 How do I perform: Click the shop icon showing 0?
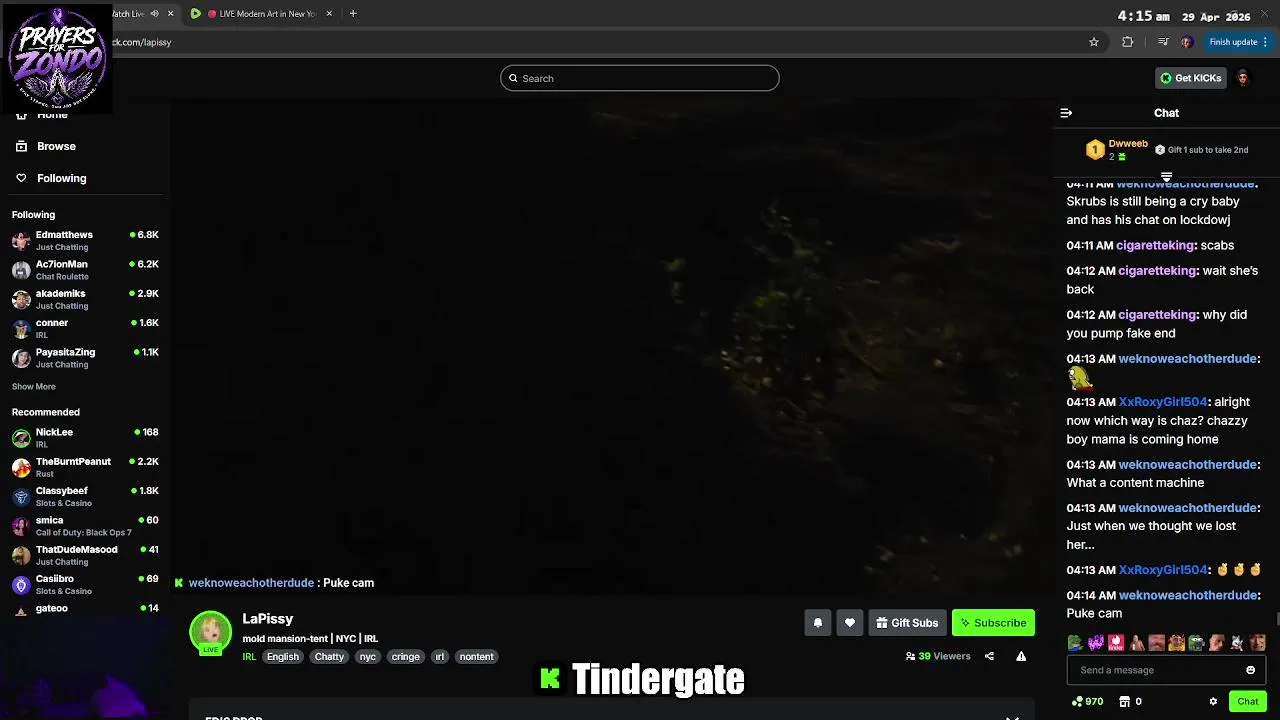(1124, 702)
